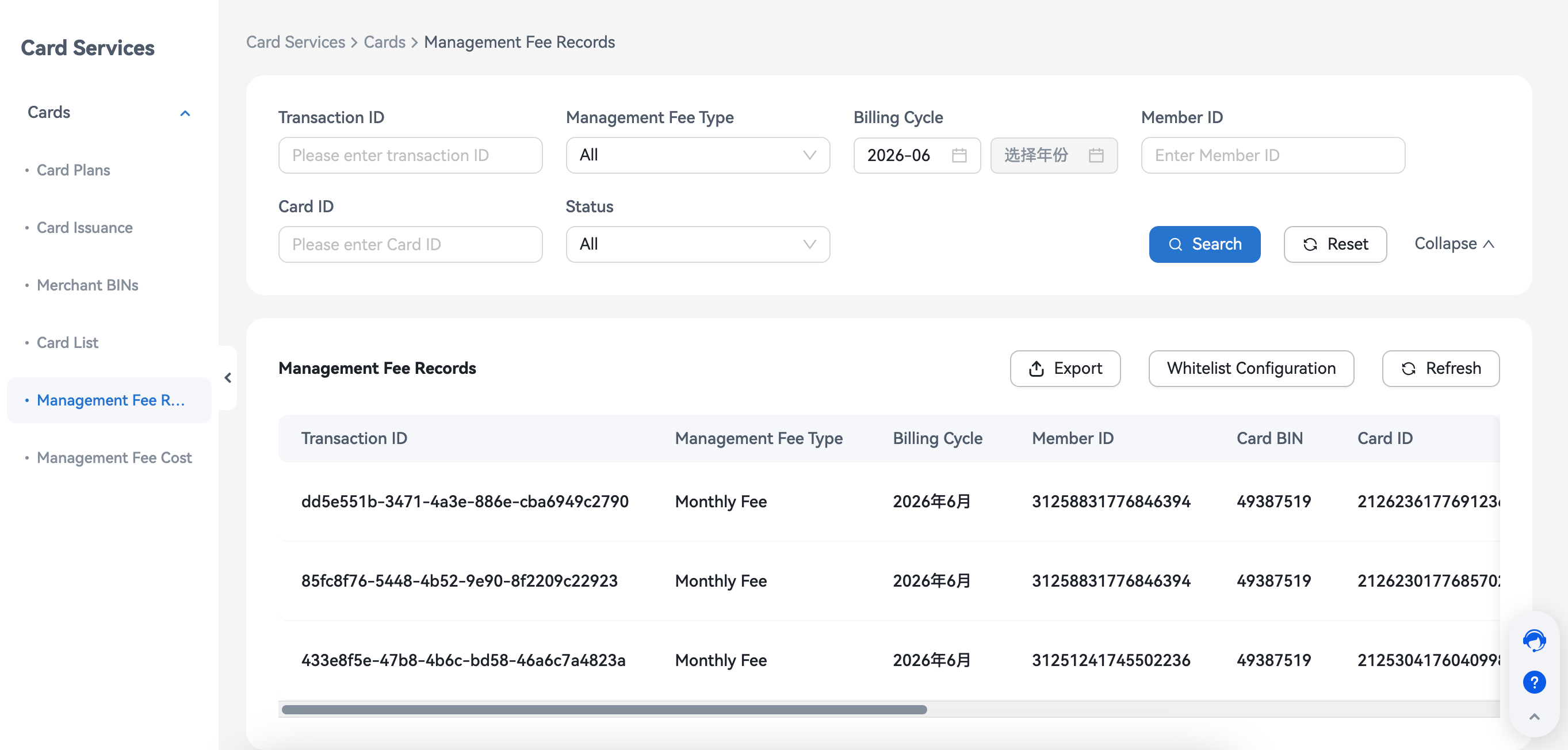
Task: Click the Card Services breadcrumb link
Action: tap(295, 42)
